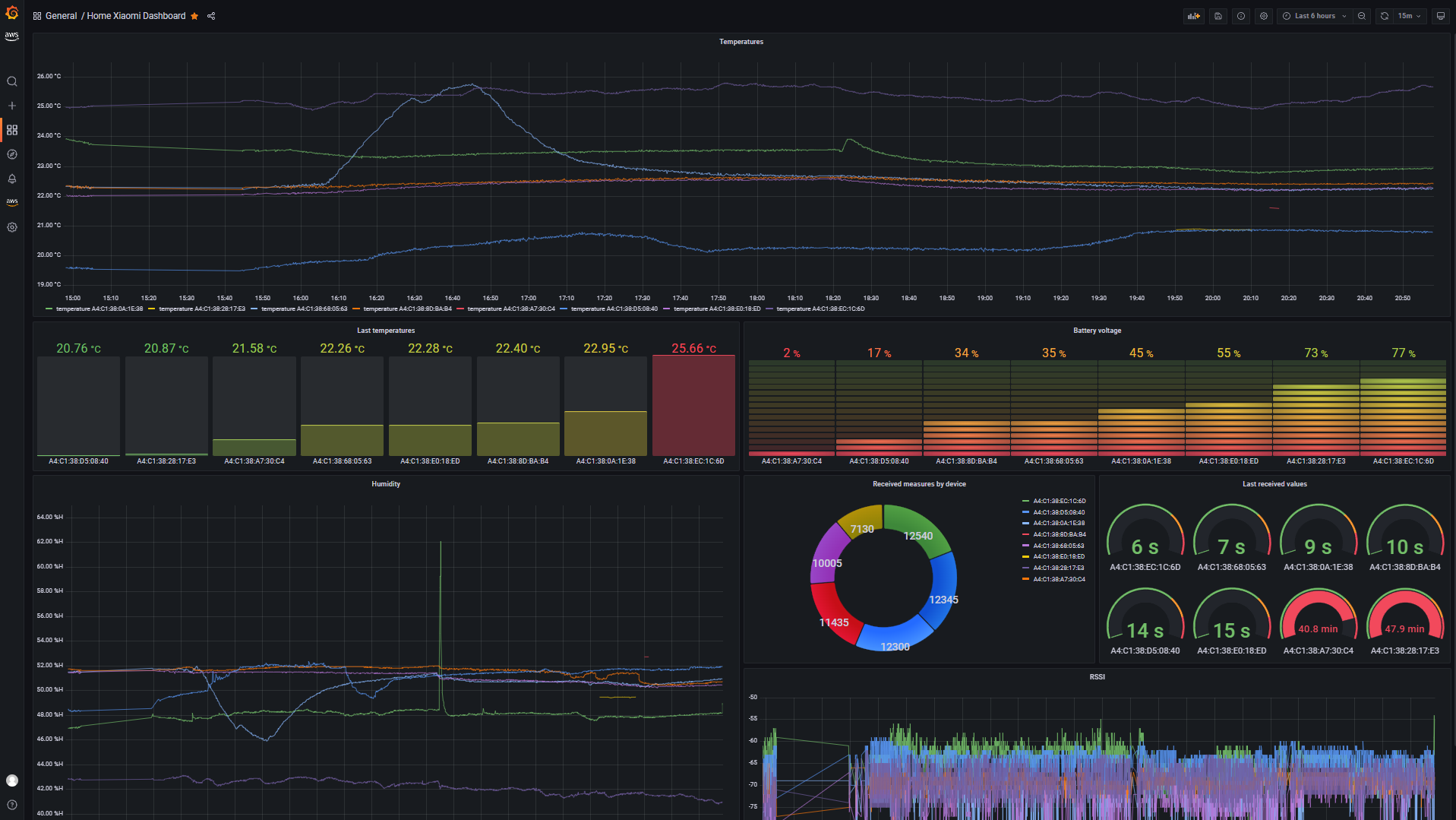Toggle temperature A4:C1:38:8D:BA:B4 legend series
Viewport: 1456px width, 820px height.
coord(407,309)
